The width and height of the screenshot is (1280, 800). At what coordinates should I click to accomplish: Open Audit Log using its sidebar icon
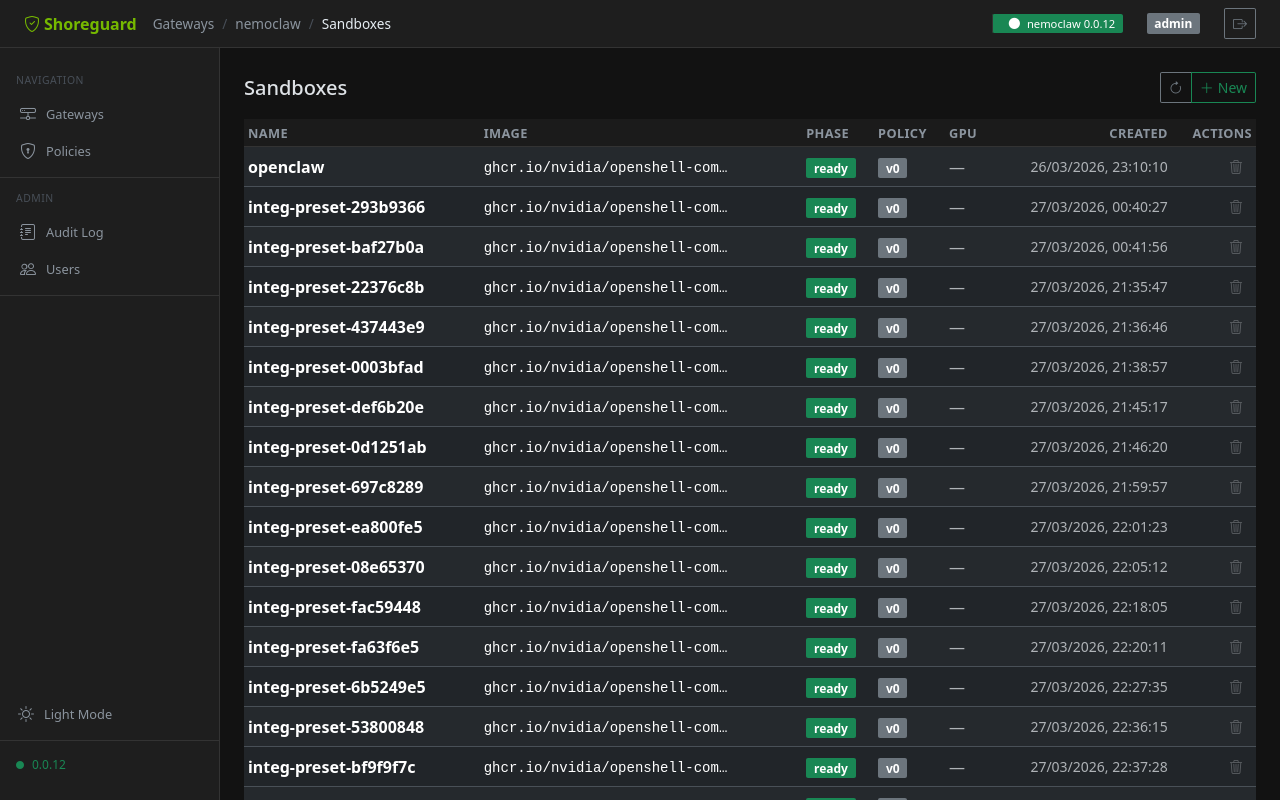click(27, 231)
